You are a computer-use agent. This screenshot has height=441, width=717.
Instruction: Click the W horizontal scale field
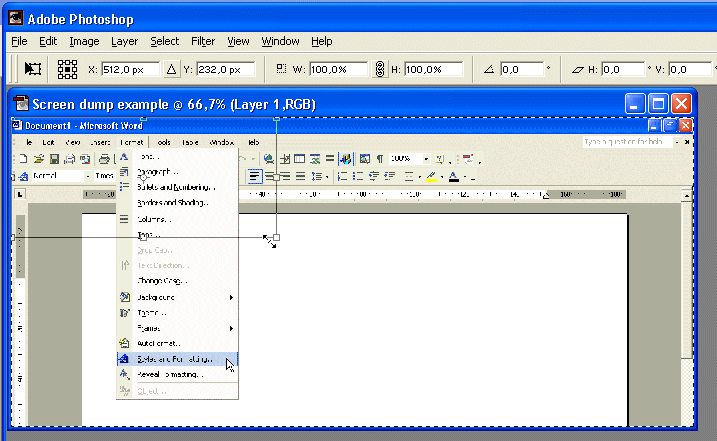(x=338, y=70)
